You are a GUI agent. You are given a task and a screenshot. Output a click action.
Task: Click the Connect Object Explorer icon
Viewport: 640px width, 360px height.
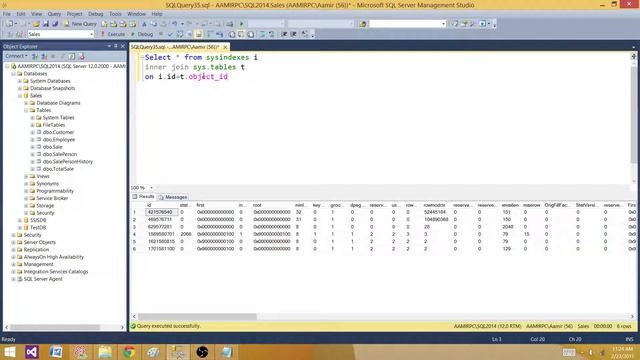click(35, 56)
